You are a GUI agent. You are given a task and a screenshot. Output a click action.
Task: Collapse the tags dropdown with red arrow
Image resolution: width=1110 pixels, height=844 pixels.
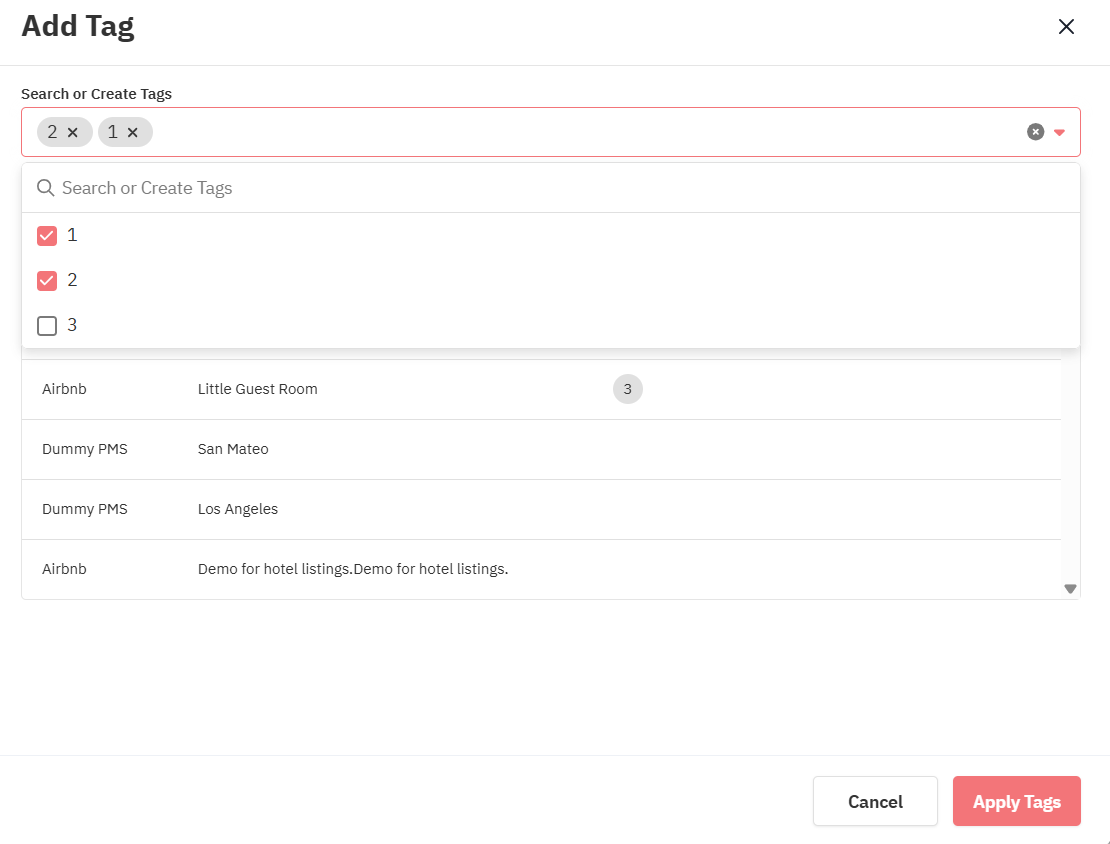(x=1060, y=132)
